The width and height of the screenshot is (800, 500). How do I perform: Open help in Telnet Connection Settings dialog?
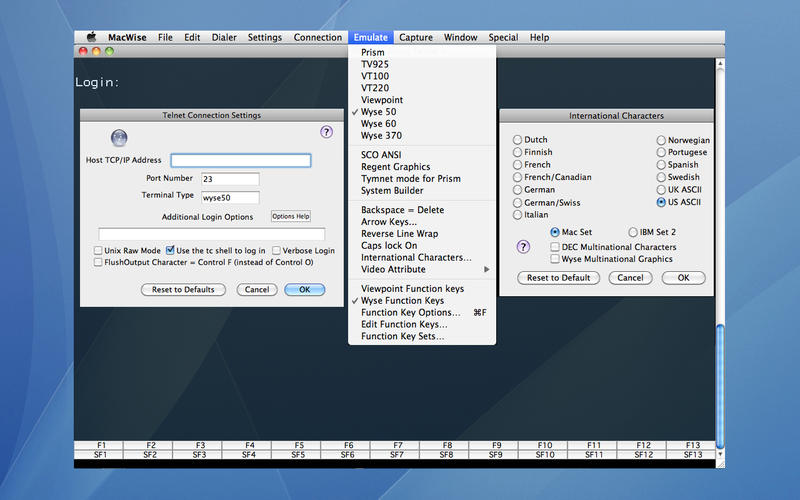point(327,132)
